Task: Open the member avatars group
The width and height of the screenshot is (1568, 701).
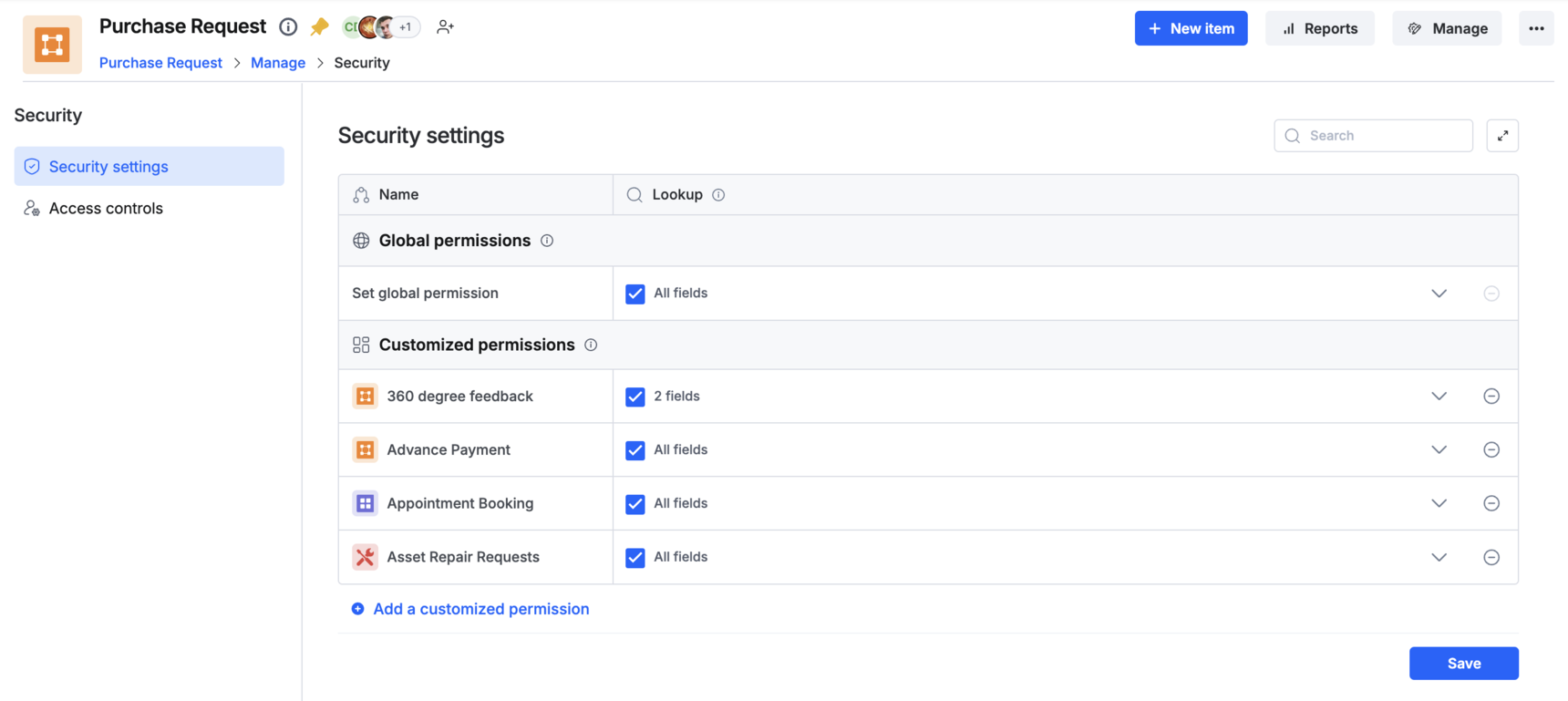Action: pyautogui.click(x=380, y=27)
